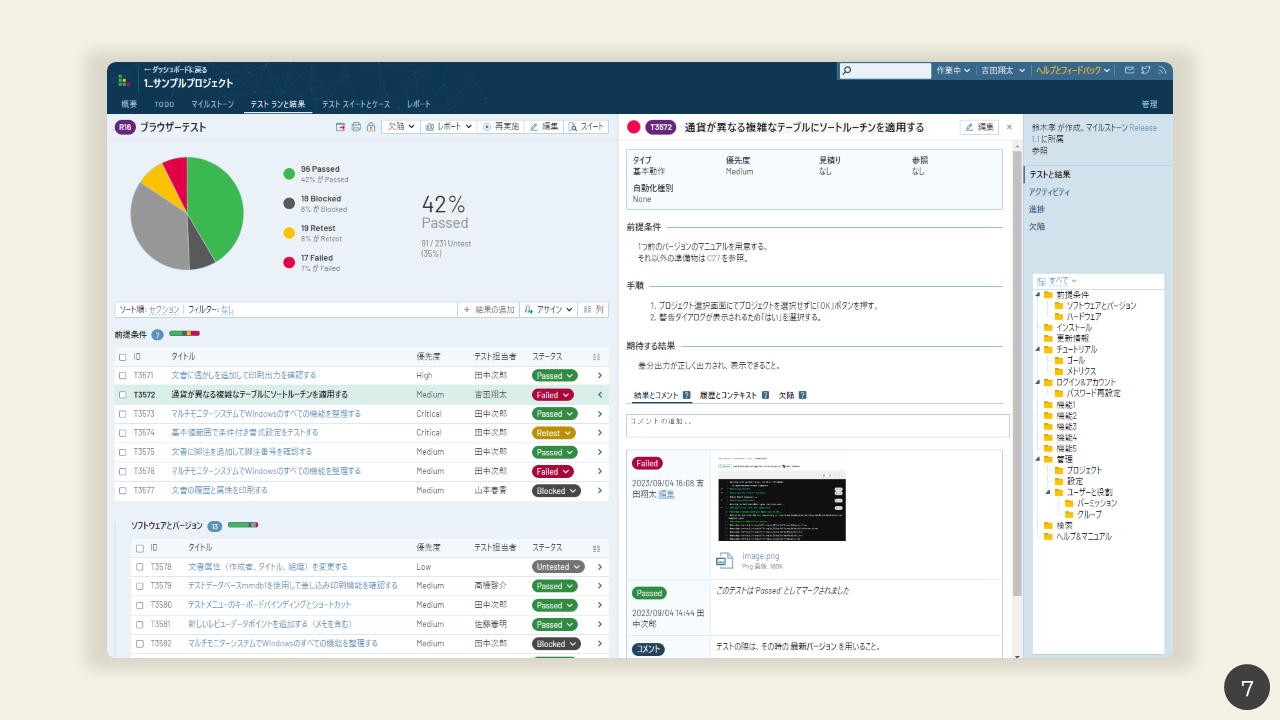Click the lock icon beside the print icon
Image resolution: width=1280 pixels, height=720 pixels.
370,127
